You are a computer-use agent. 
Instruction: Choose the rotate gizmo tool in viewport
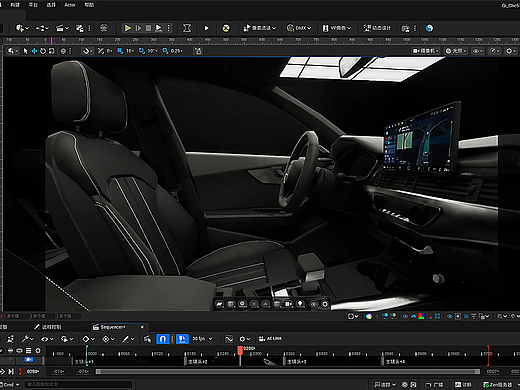tap(43, 51)
